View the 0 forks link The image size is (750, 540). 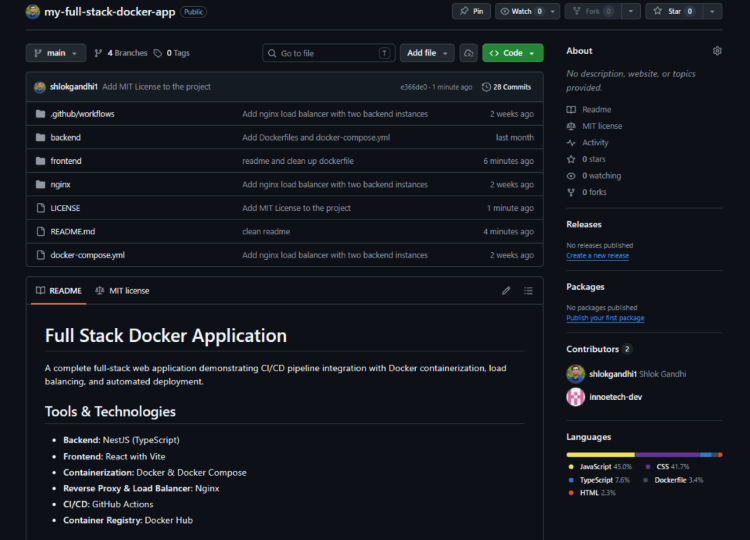tap(586, 192)
